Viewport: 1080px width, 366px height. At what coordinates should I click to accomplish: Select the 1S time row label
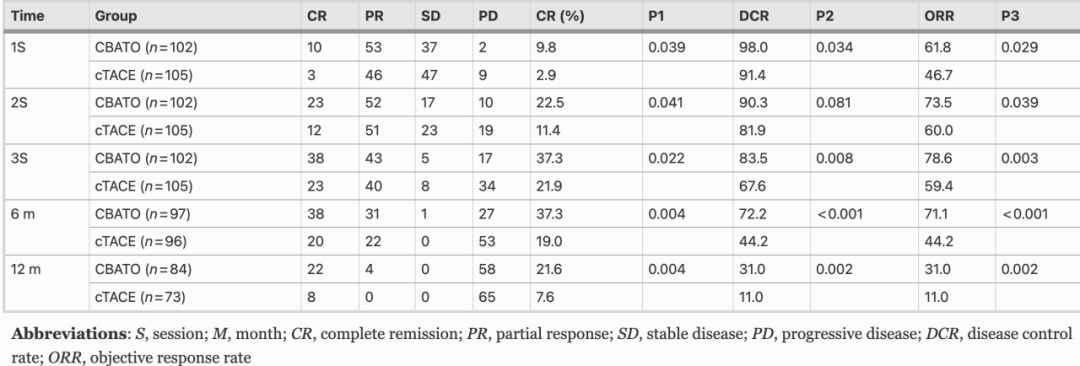coord(20,47)
